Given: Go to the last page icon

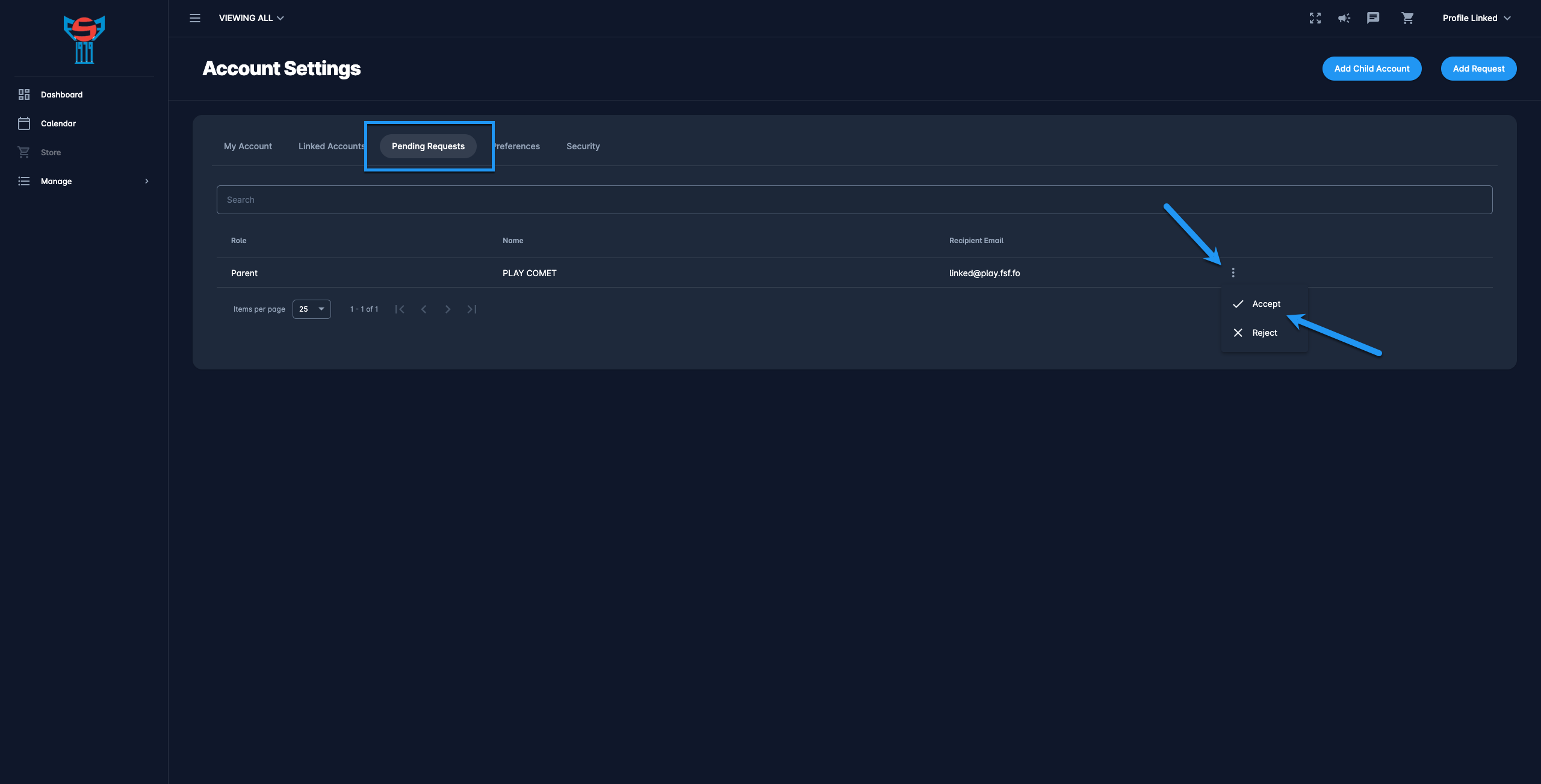Looking at the screenshot, I should click(x=472, y=309).
